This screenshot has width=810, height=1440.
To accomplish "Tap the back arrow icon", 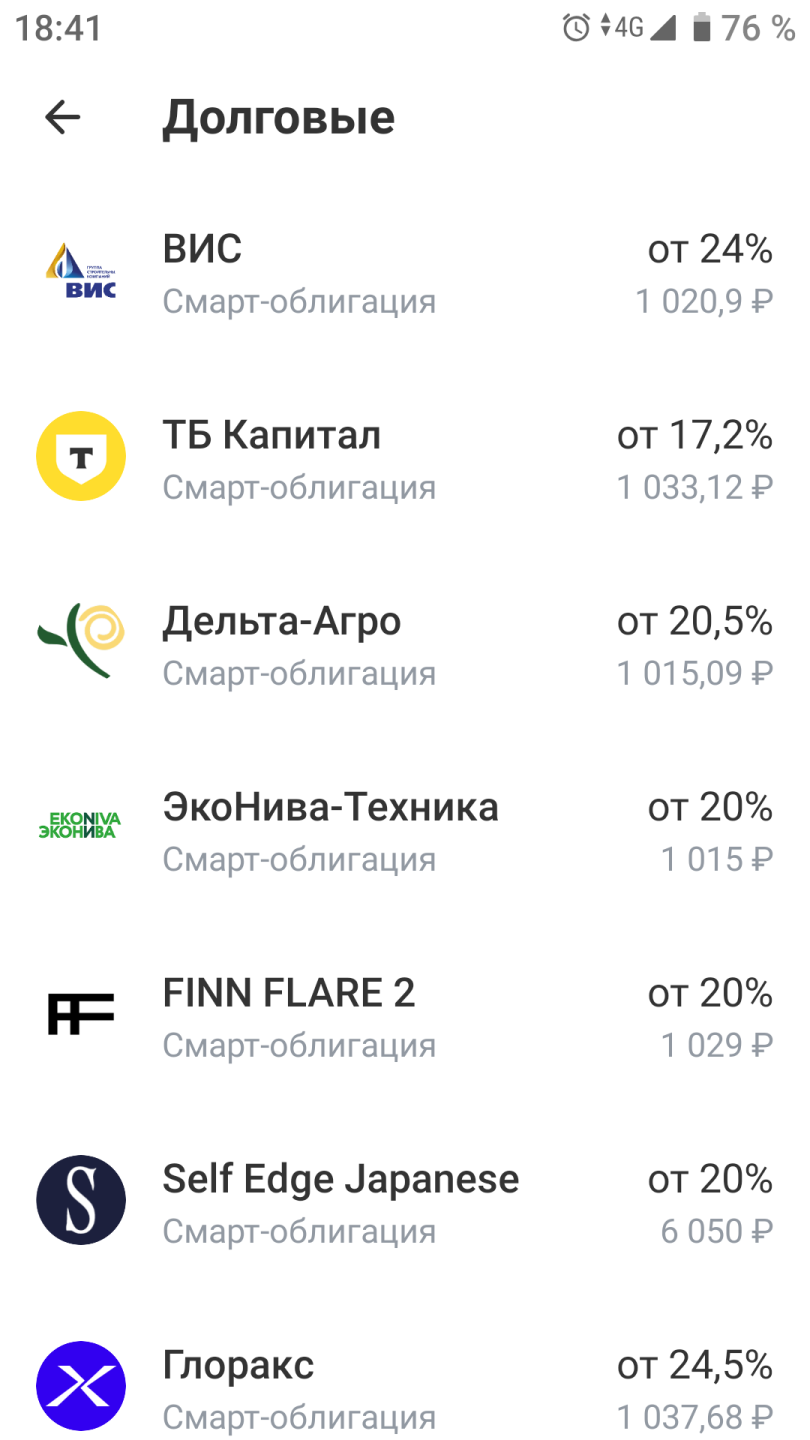I will [x=62, y=118].
